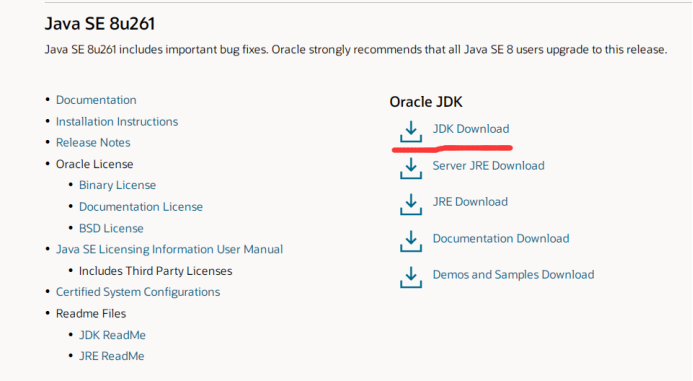
Task: View the Release Notes link
Action: click(93, 142)
